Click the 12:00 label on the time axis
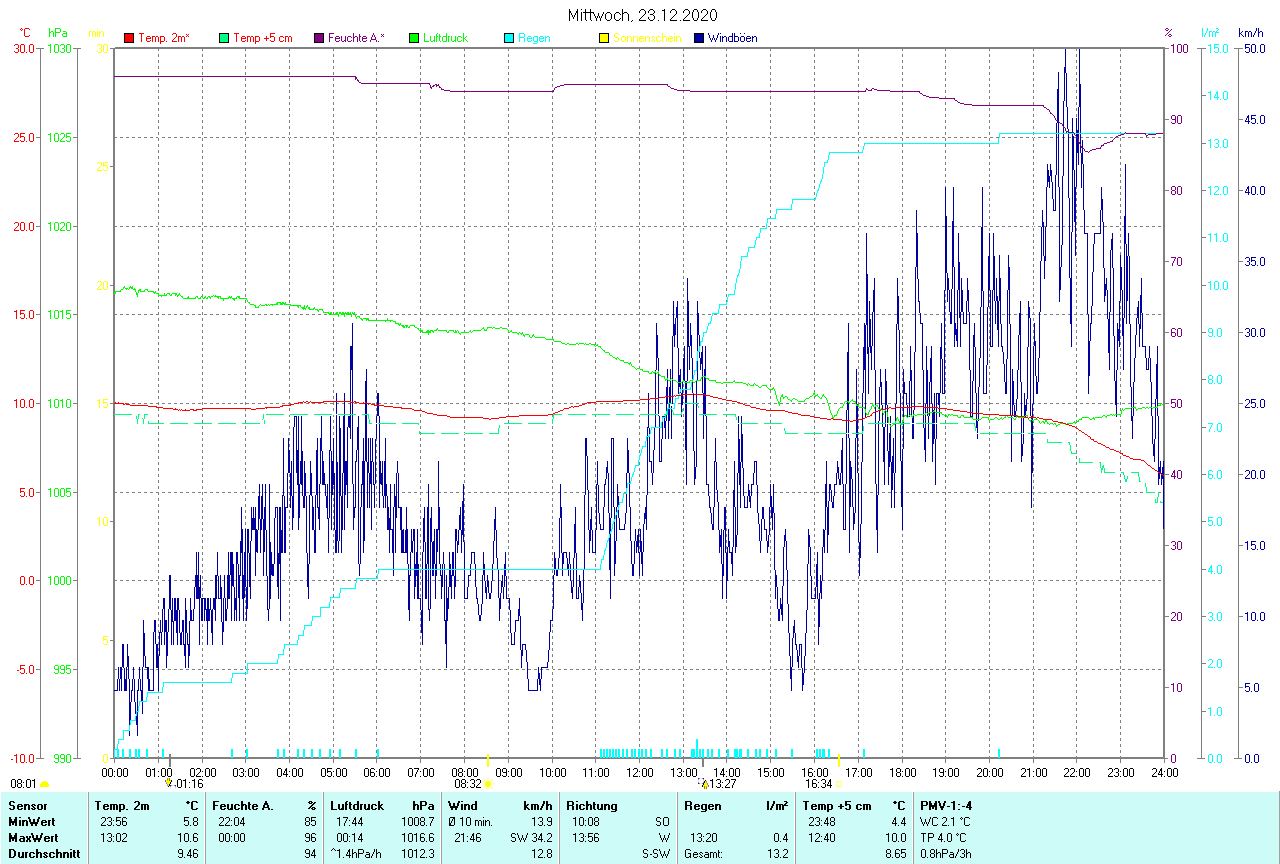This screenshot has width=1280, height=864. pyautogui.click(x=639, y=772)
